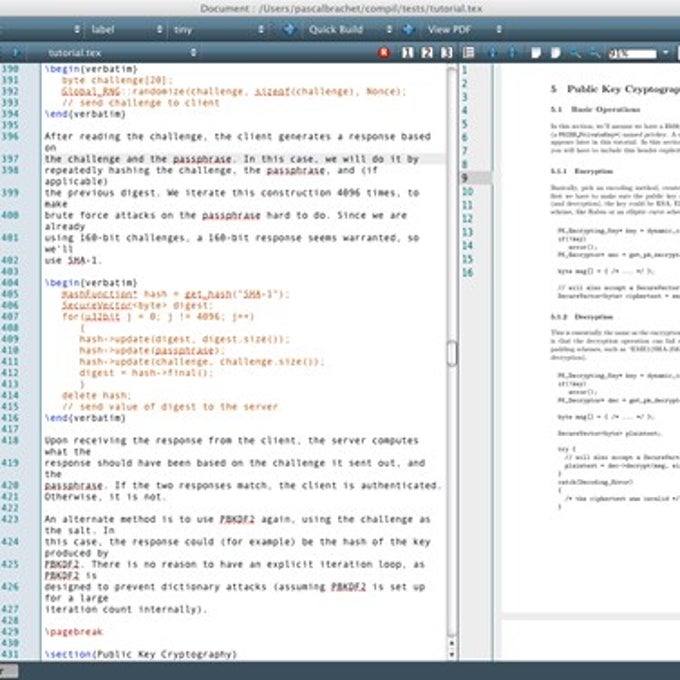Open the label dropdown
Image resolution: width=680 pixels, height=680 pixels.
pos(126,29)
